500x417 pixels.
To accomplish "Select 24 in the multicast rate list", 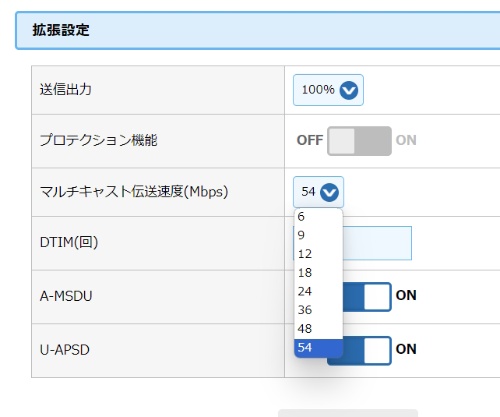I will coord(318,291).
